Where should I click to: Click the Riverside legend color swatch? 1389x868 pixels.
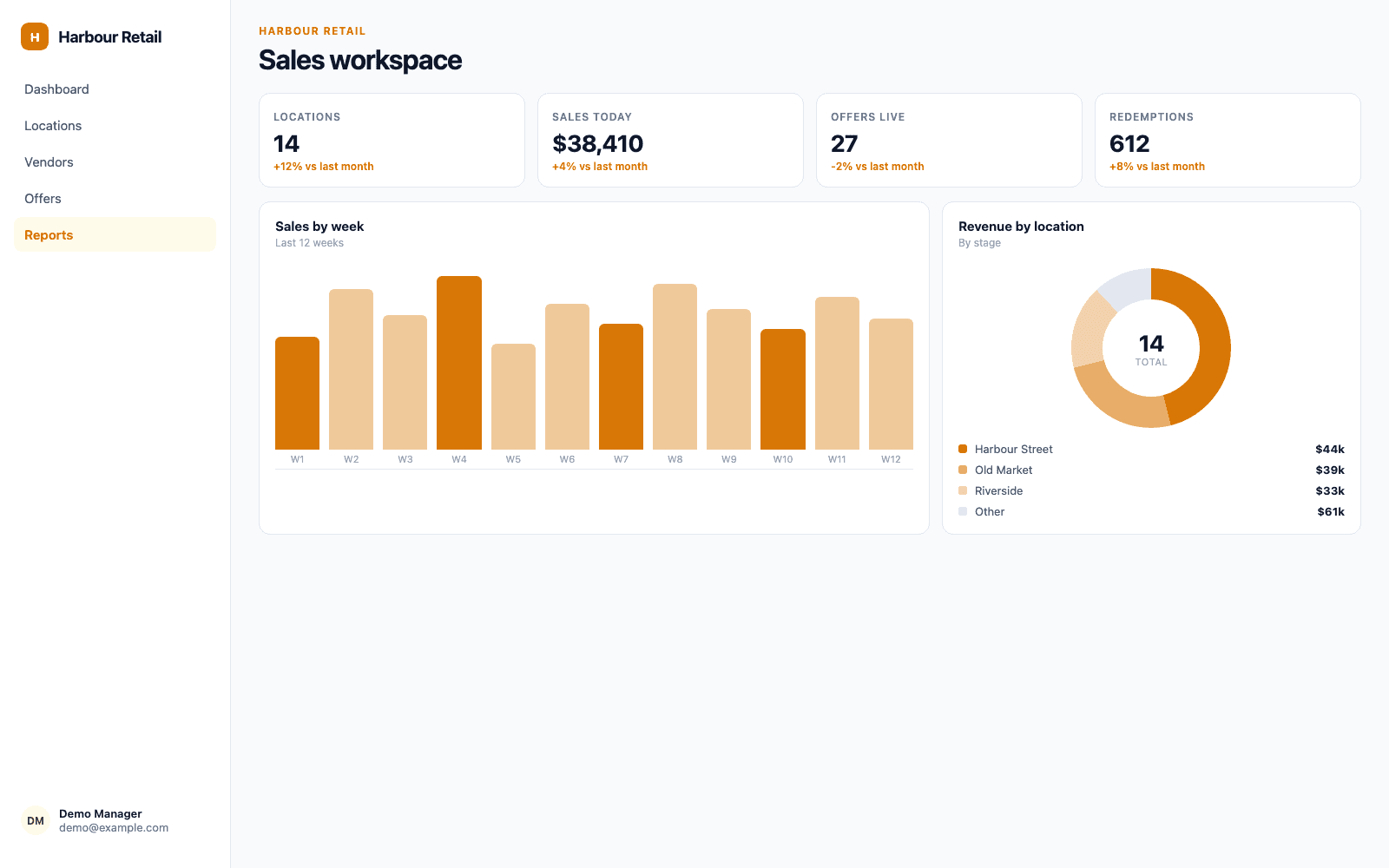click(x=963, y=490)
